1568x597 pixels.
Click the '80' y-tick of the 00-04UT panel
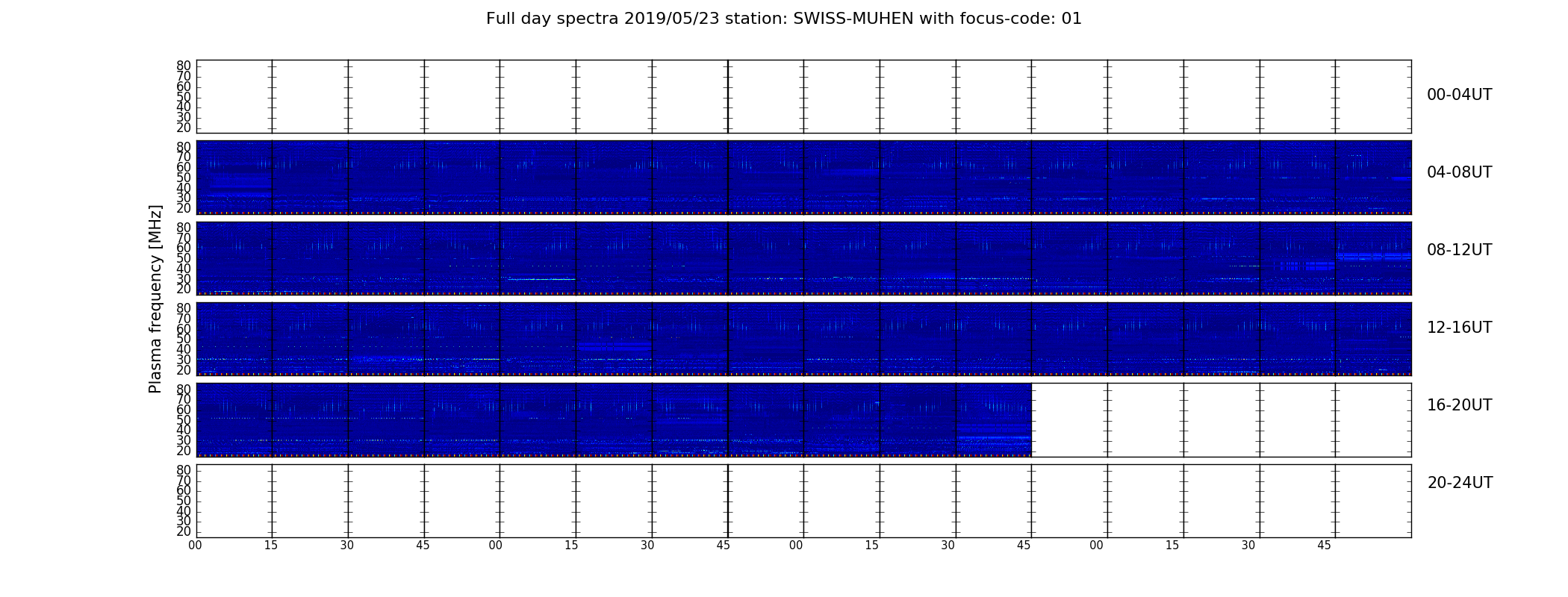tap(184, 66)
